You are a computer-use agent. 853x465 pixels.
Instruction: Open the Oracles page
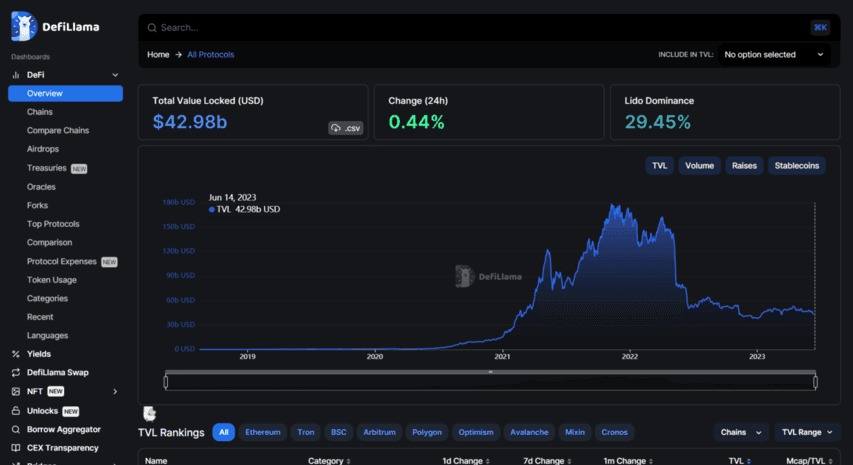pos(41,187)
